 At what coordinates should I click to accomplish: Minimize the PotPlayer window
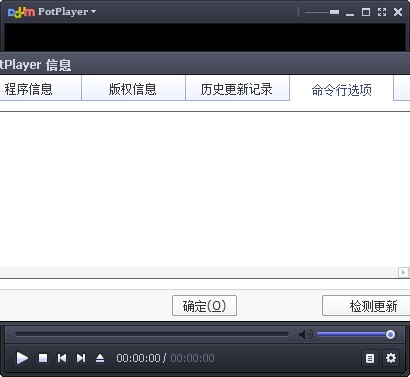click(x=350, y=13)
